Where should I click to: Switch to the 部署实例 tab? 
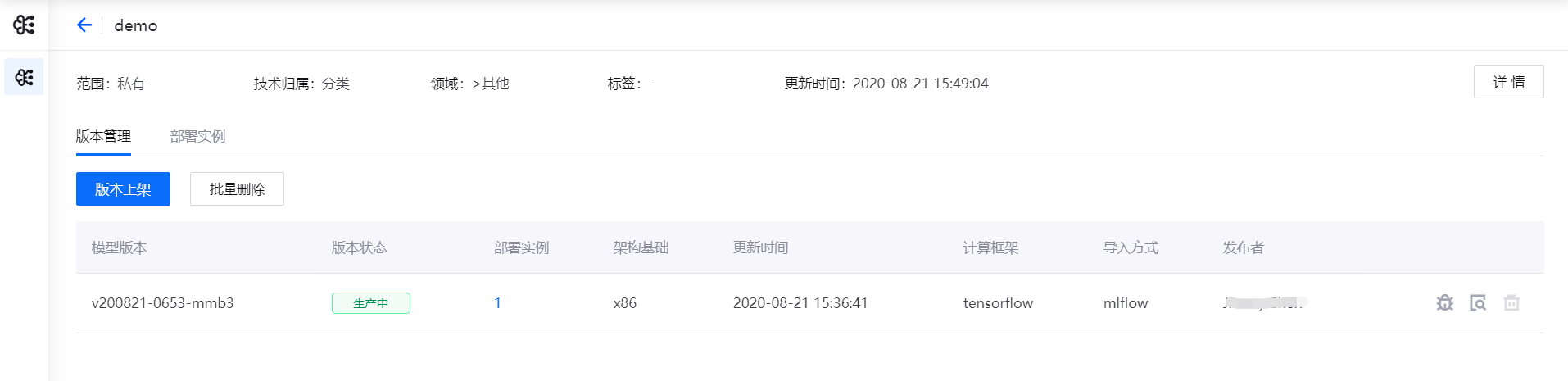pyautogui.click(x=197, y=136)
